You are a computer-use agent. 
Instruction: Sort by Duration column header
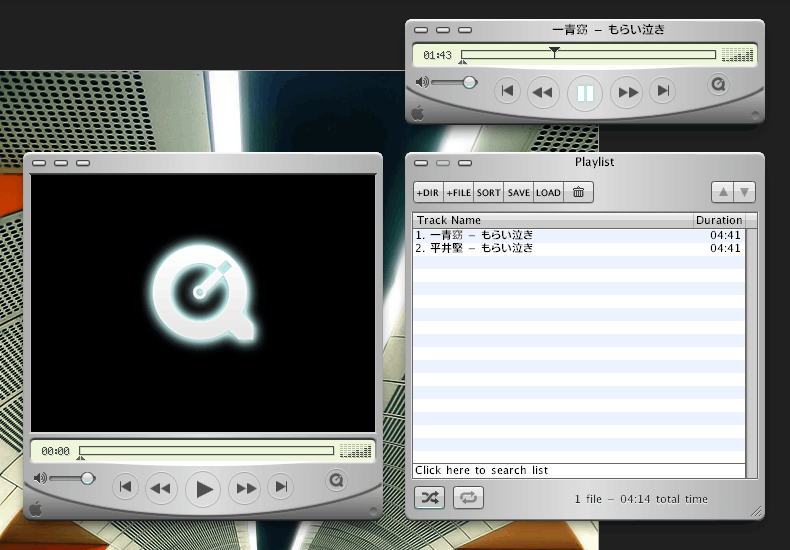719,220
